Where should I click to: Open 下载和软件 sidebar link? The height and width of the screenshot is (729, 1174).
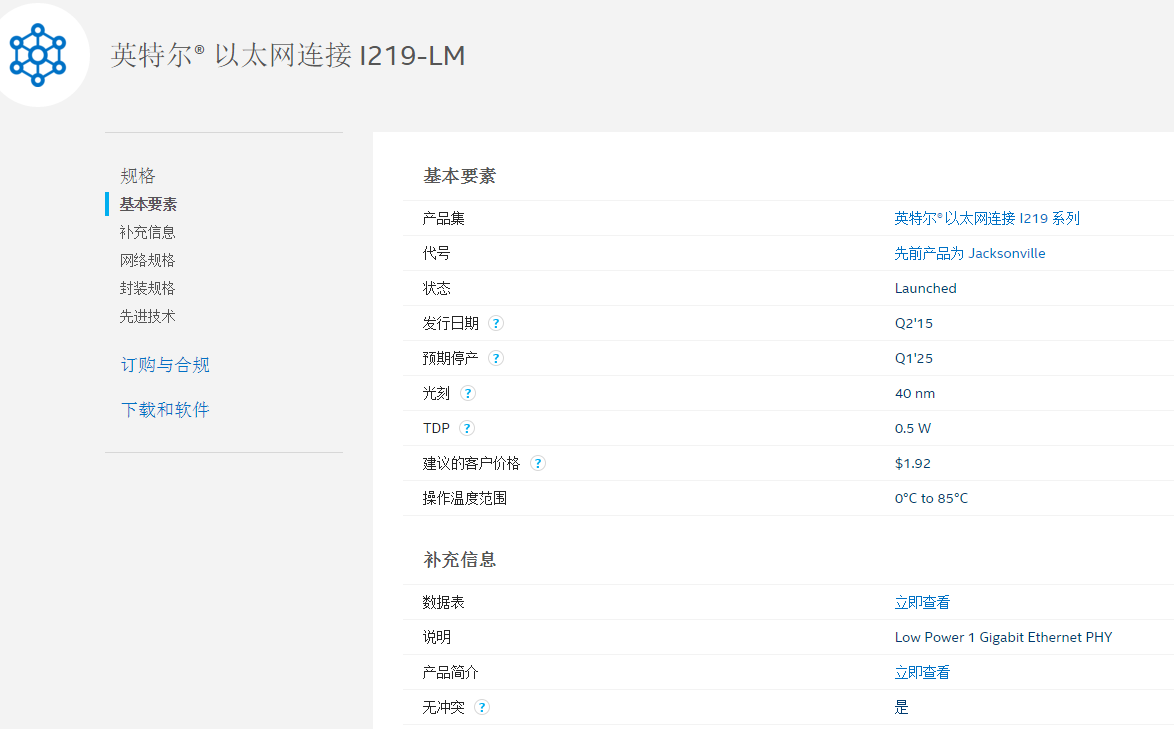pos(165,410)
